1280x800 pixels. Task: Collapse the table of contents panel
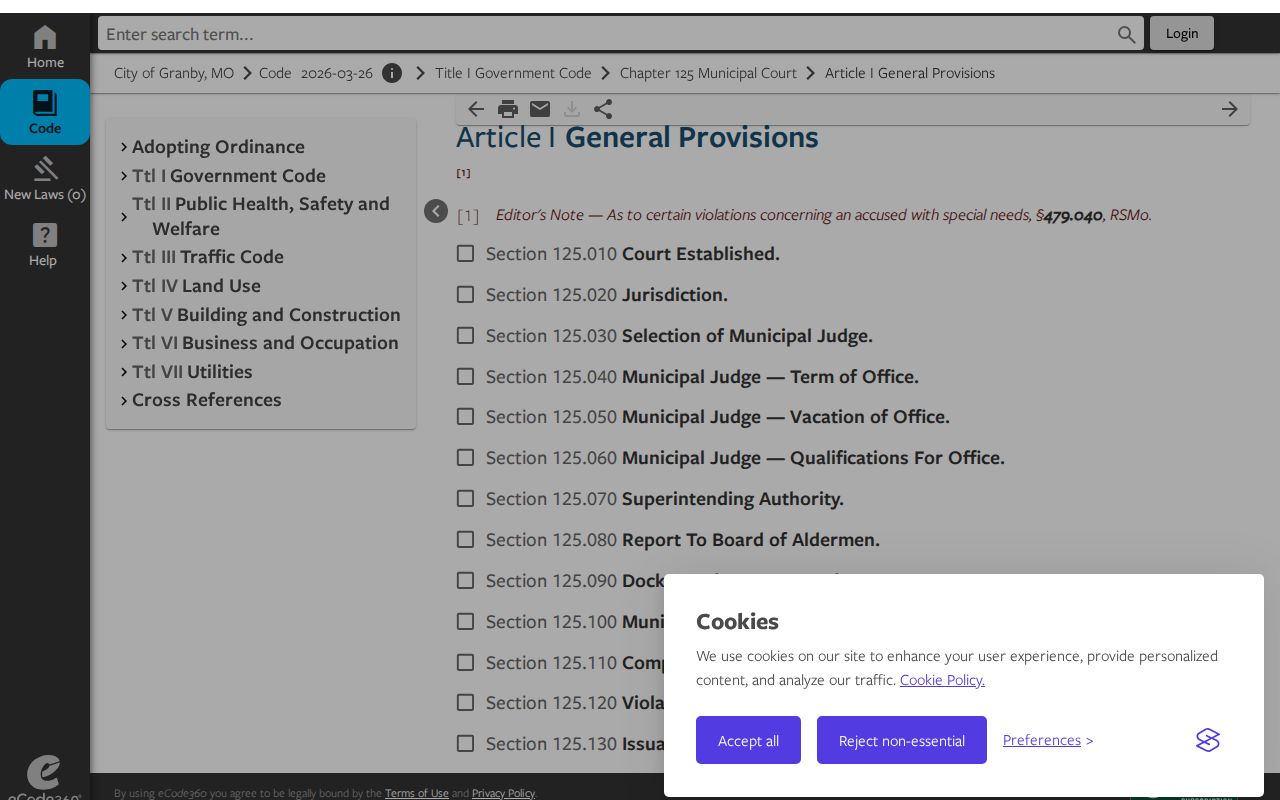(x=436, y=211)
